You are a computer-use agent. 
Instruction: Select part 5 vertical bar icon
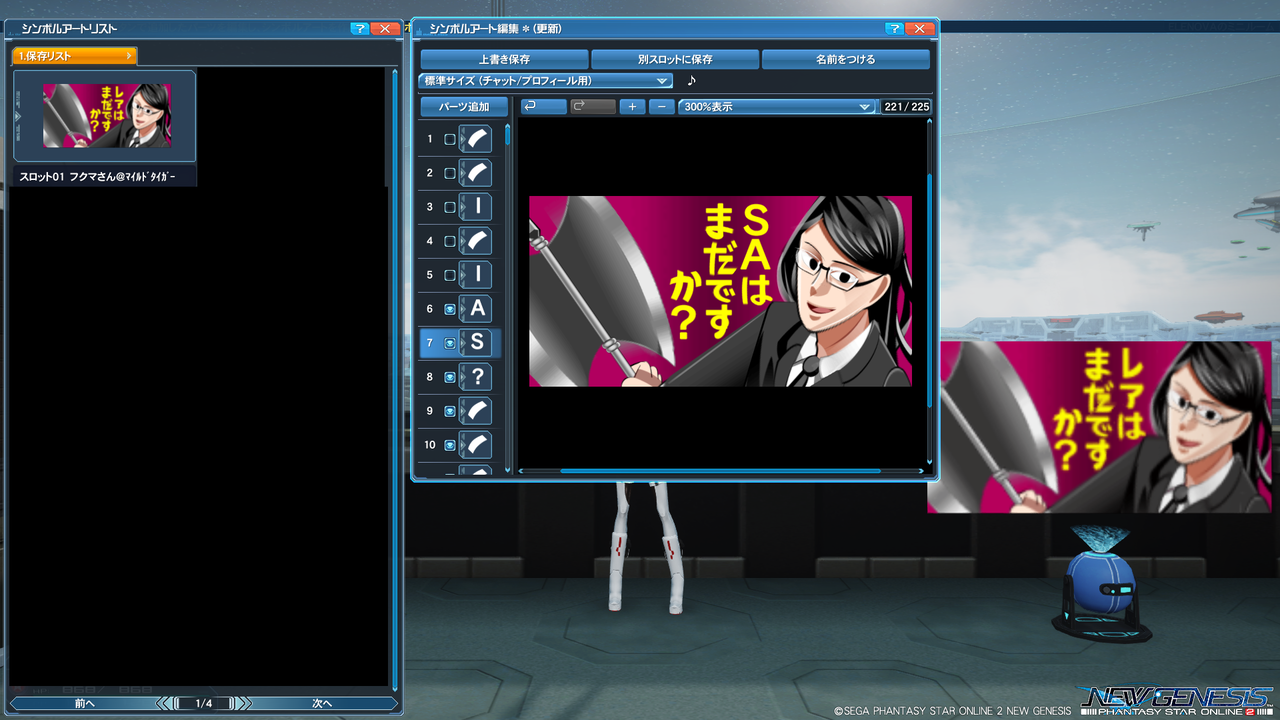click(477, 275)
